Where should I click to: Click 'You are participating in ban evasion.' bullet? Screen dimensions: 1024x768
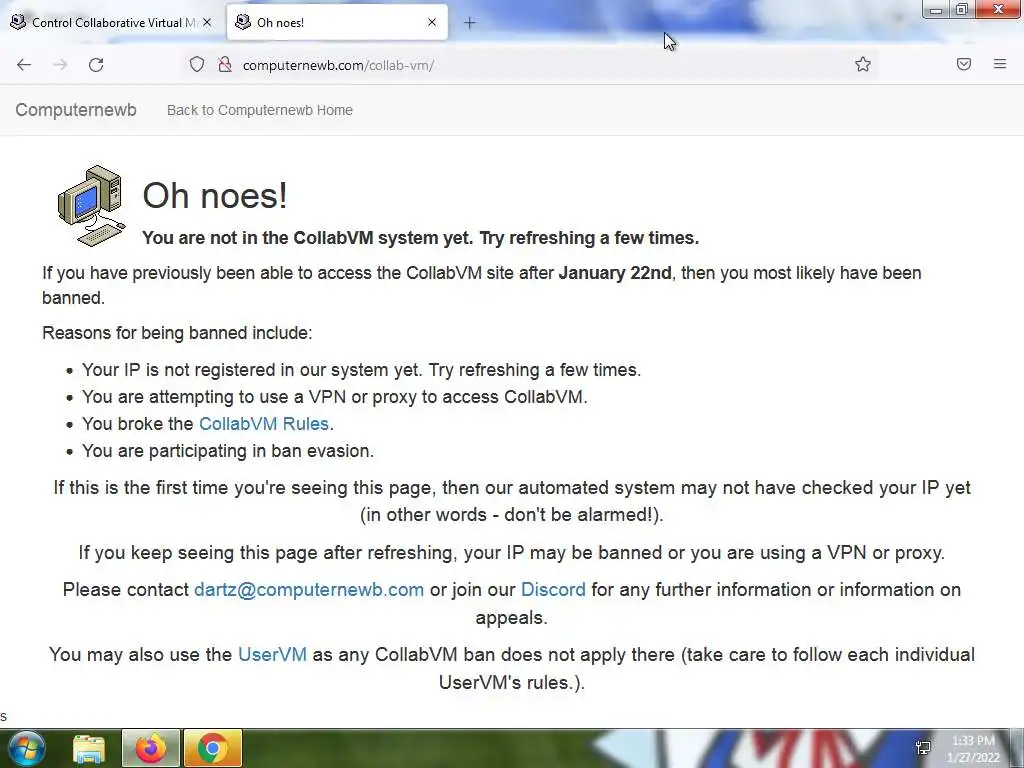coord(228,451)
